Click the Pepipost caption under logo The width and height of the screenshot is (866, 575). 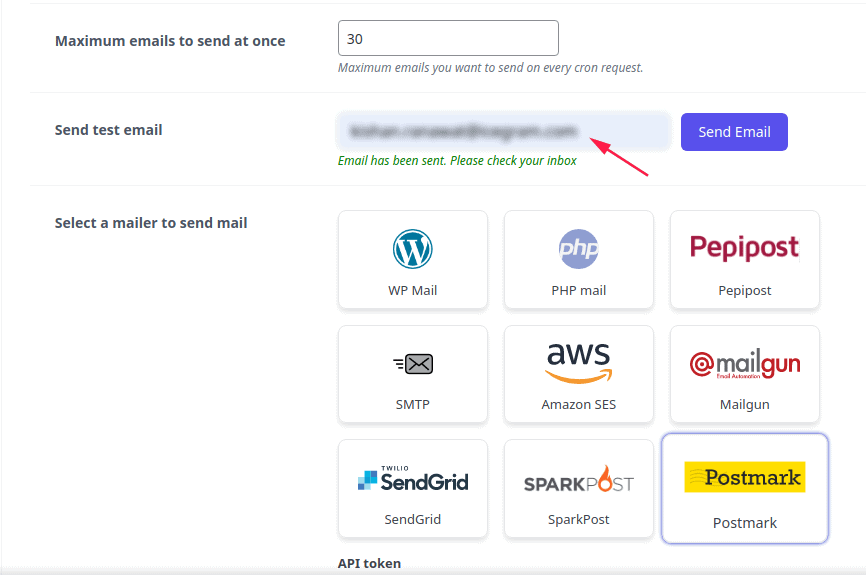pyautogui.click(x=744, y=291)
